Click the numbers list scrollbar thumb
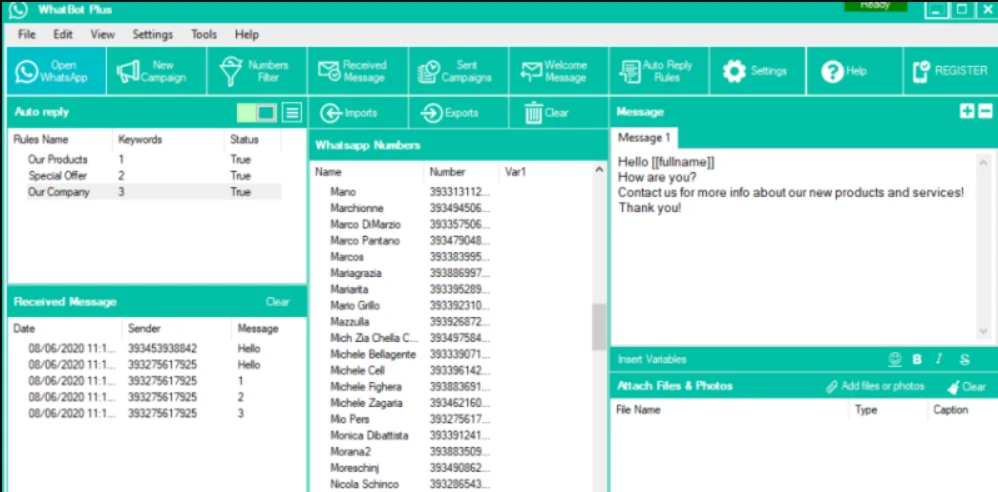Screen dimensions: 998x492 [598, 327]
